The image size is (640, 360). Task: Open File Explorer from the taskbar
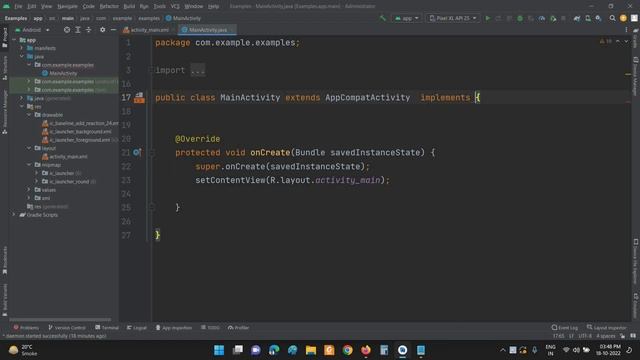tap(311, 350)
